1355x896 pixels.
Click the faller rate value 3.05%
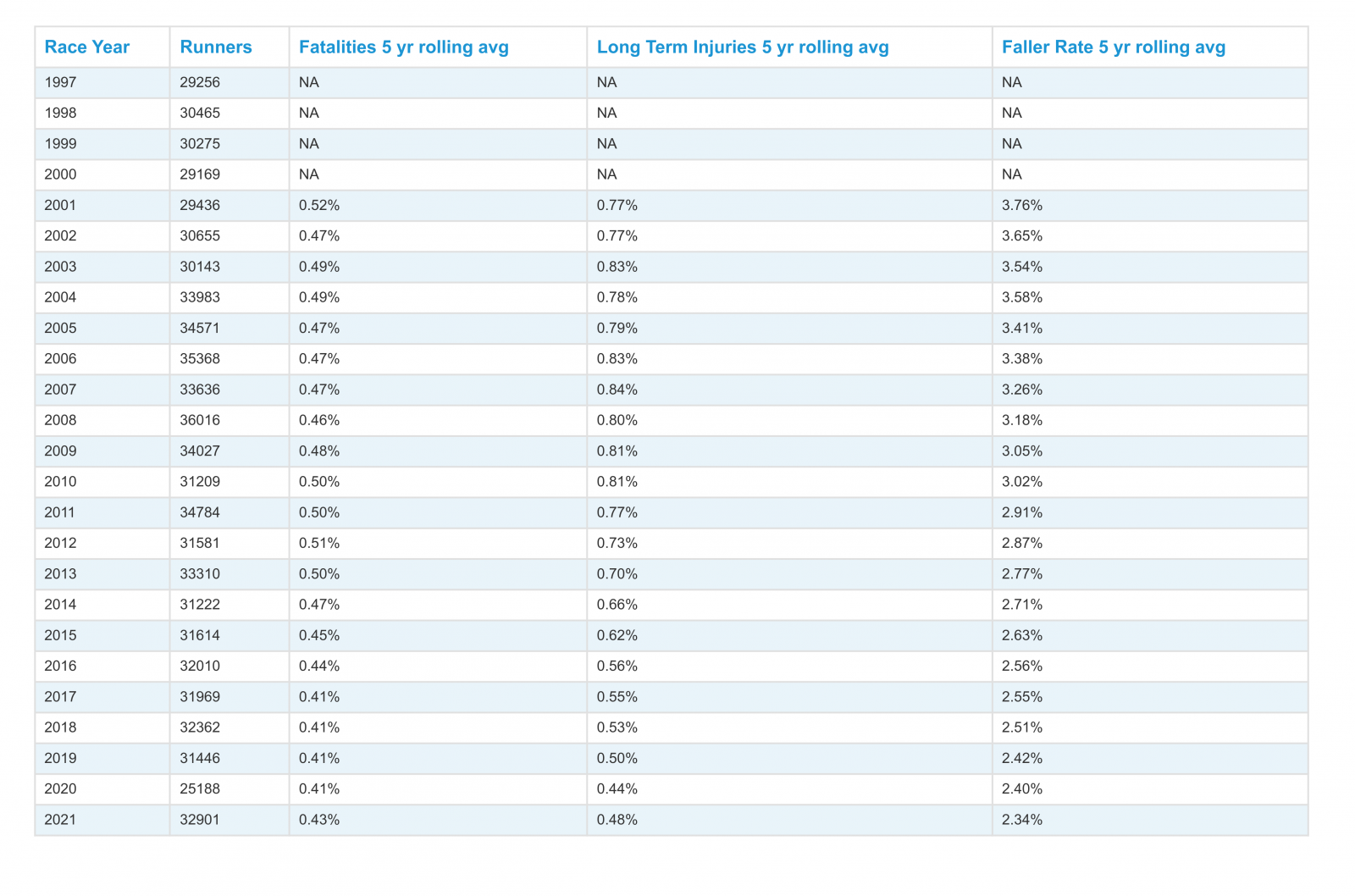tap(1021, 451)
